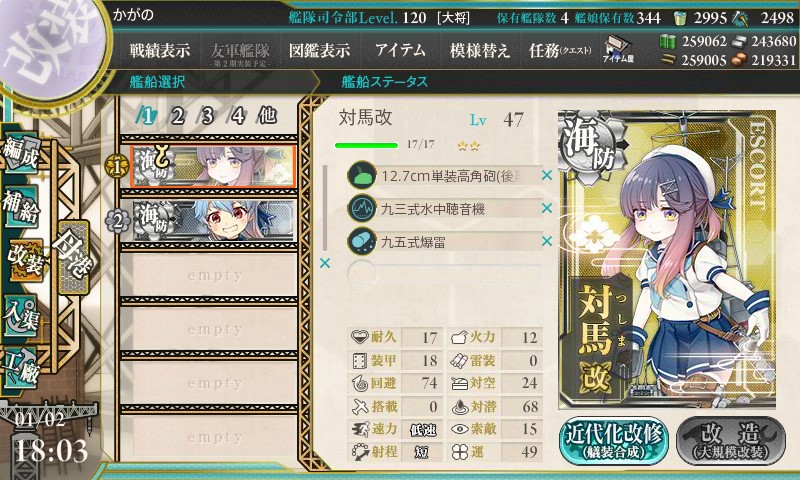Return to 母港 home port button
This screenshot has height=480, width=800.
click(74, 257)
